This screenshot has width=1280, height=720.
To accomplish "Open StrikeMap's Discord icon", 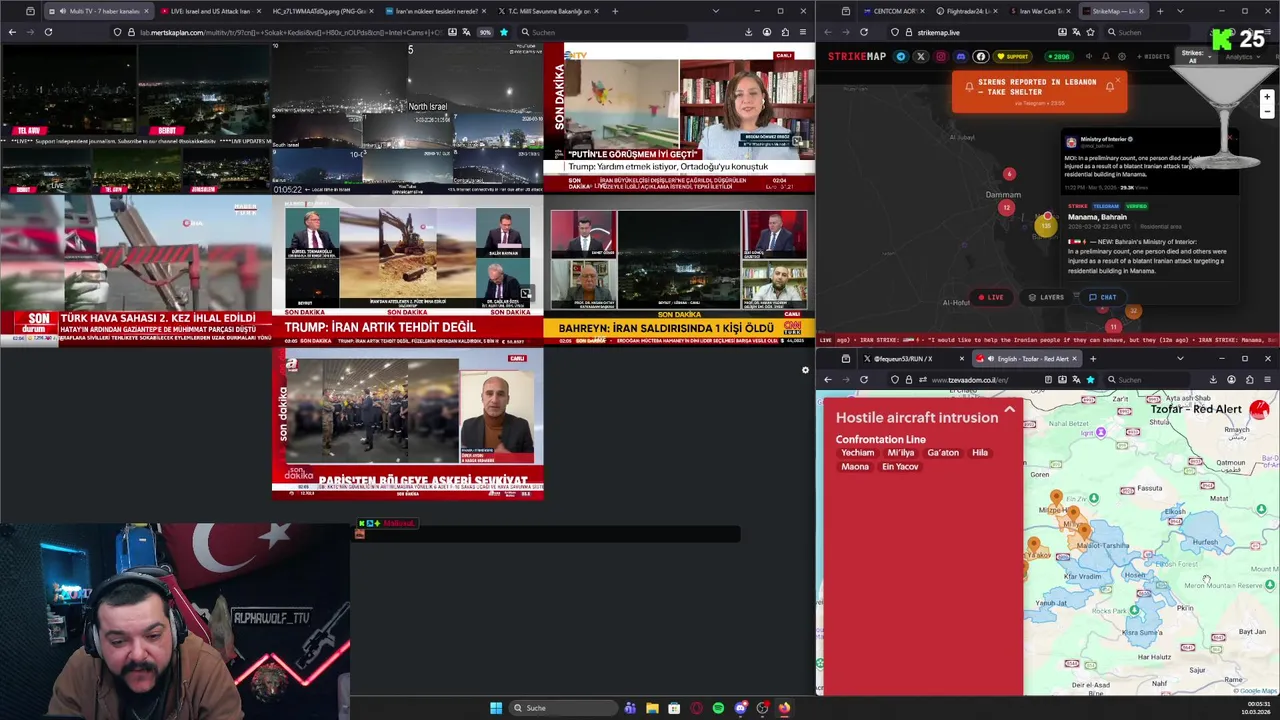I will tap(961, 56).
